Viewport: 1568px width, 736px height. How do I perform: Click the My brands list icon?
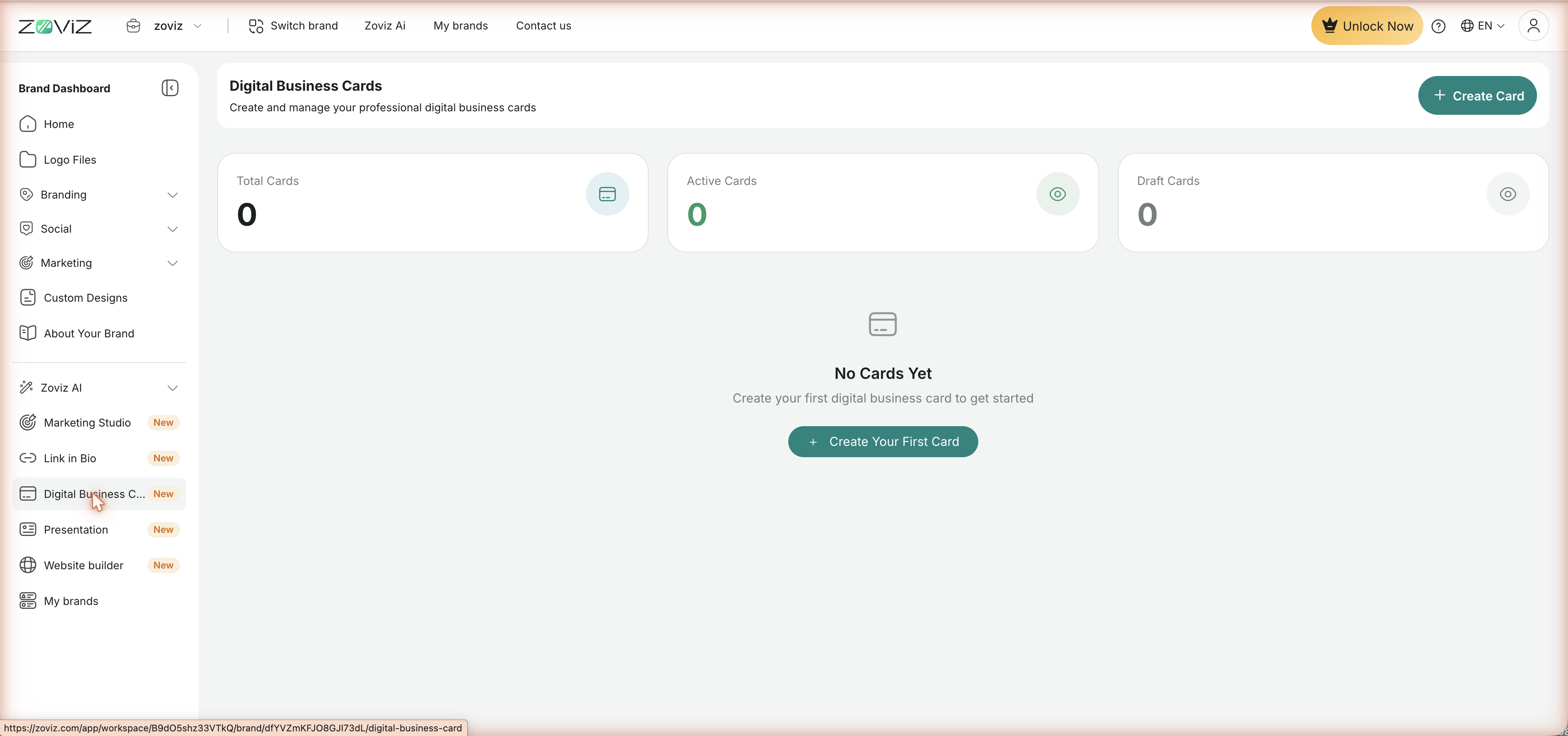(x=28, y=601)
